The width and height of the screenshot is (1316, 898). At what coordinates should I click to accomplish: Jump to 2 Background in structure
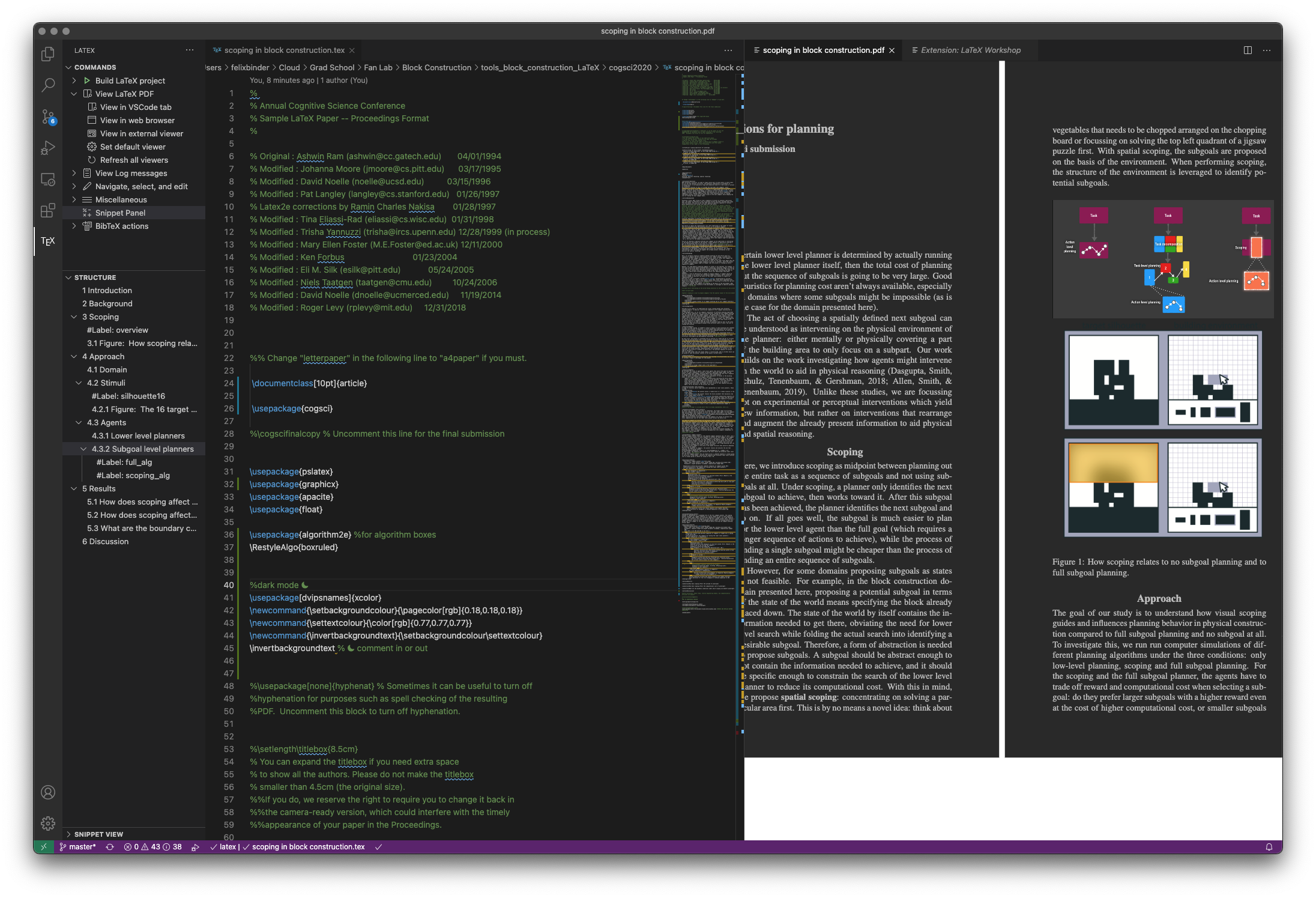pos(107,303)
